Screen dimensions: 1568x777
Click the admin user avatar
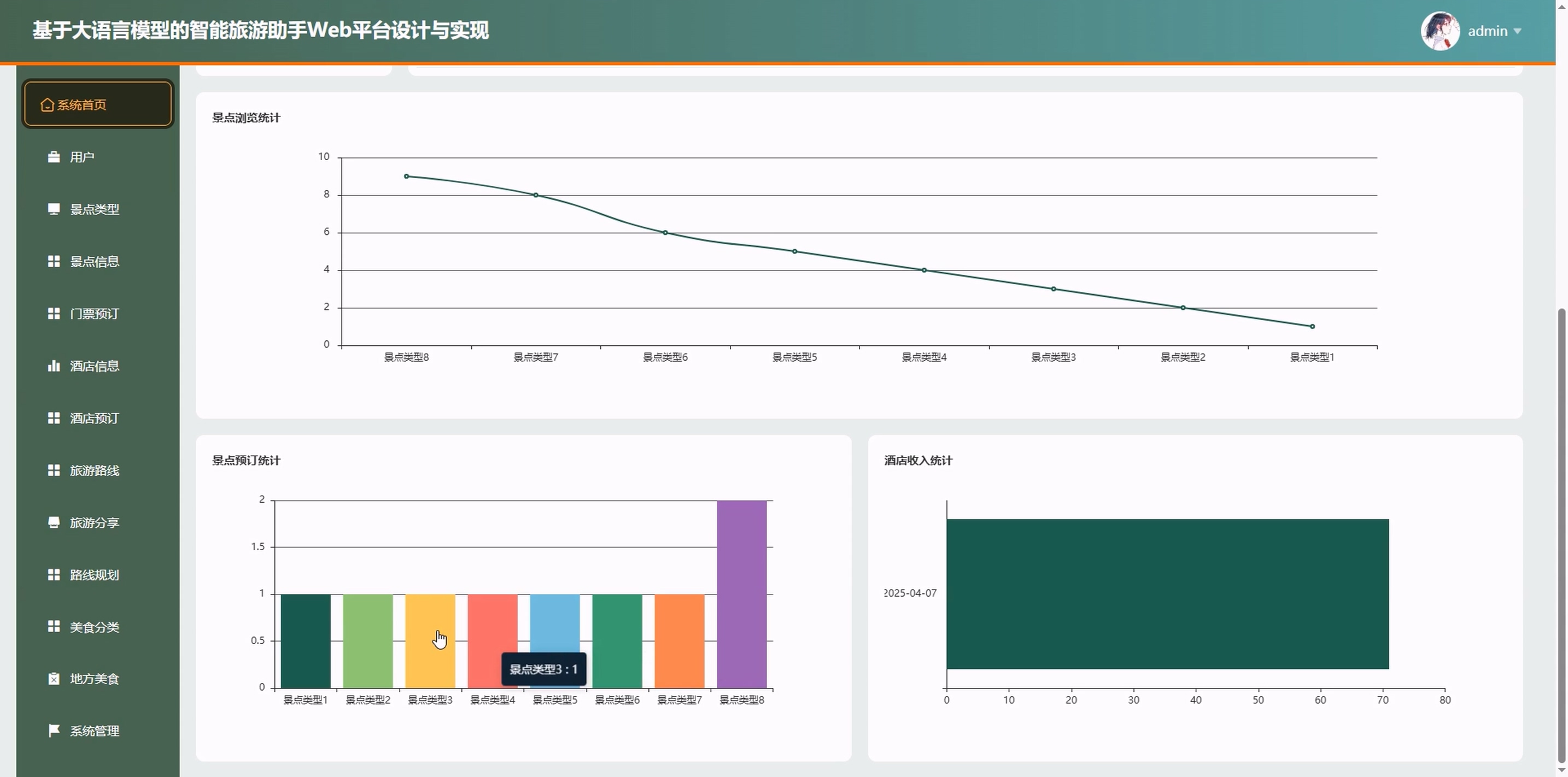pyautogui.click(x=1440, y=31)
